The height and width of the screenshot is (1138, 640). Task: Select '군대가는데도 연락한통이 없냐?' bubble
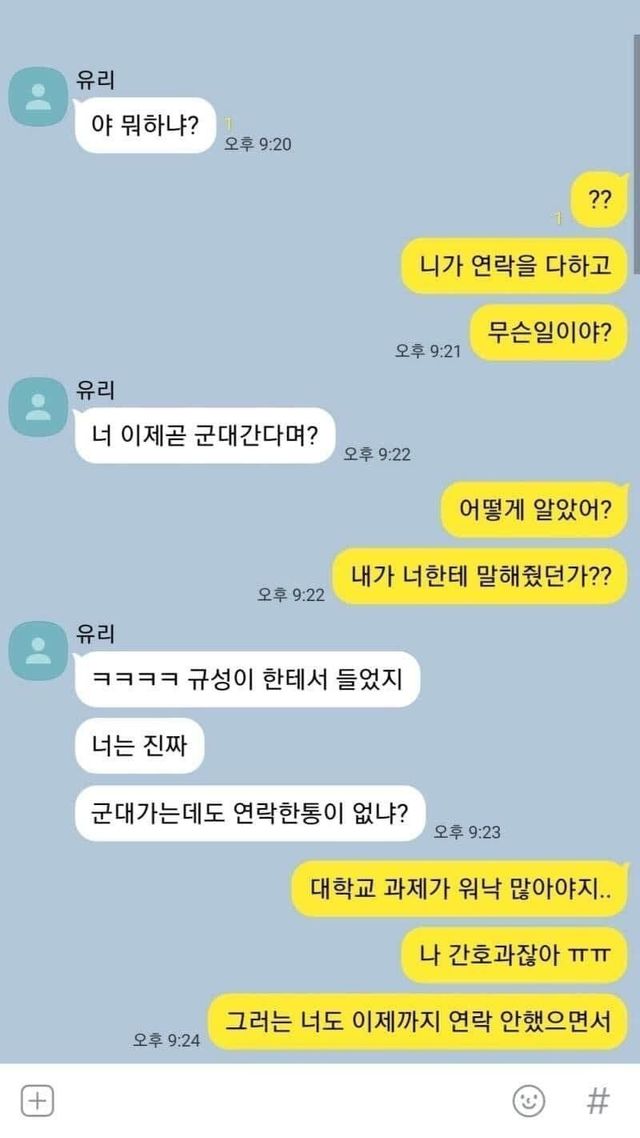[x=250, y=813]
